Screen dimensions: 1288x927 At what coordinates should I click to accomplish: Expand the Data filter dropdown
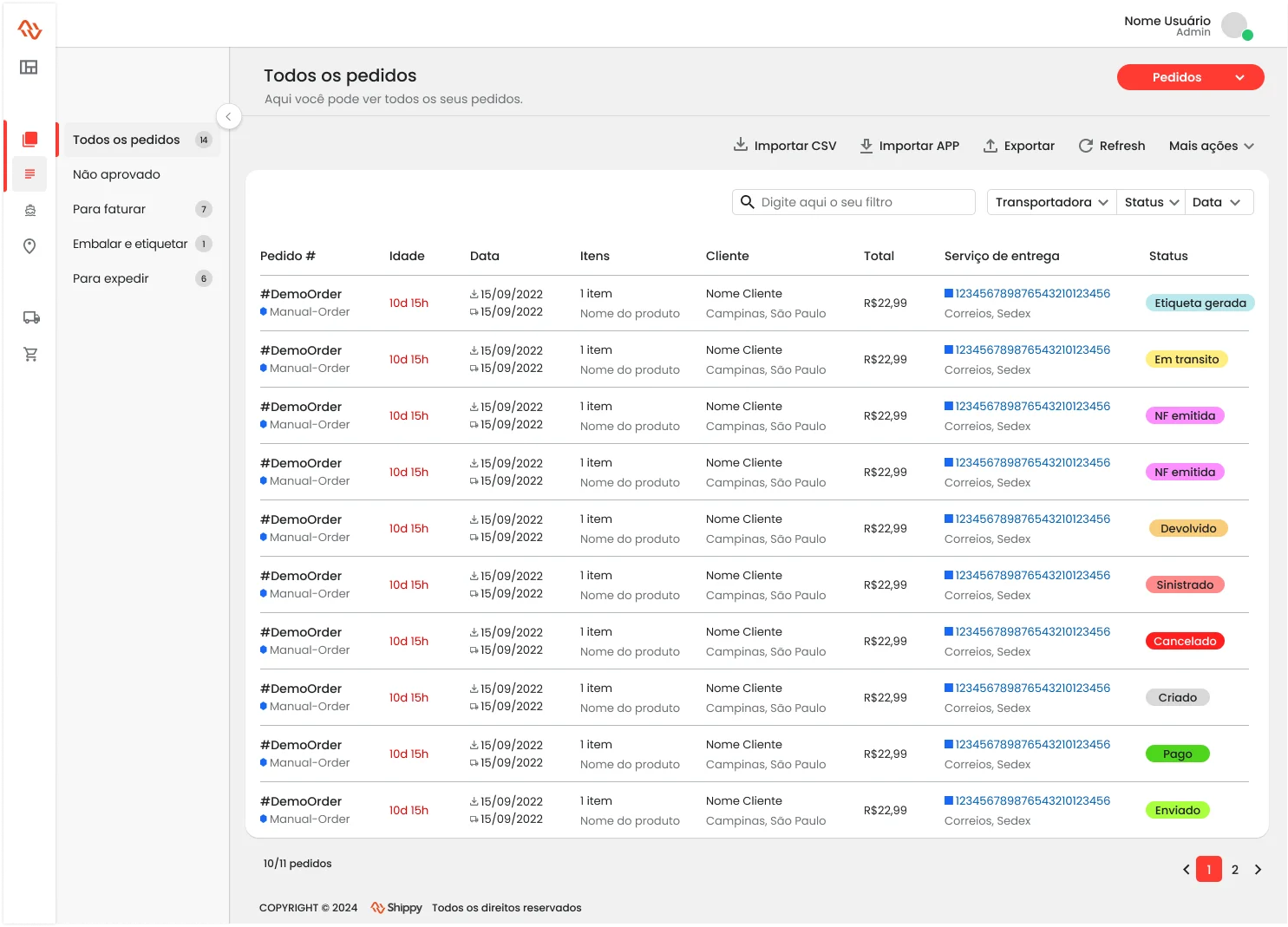1217,202
